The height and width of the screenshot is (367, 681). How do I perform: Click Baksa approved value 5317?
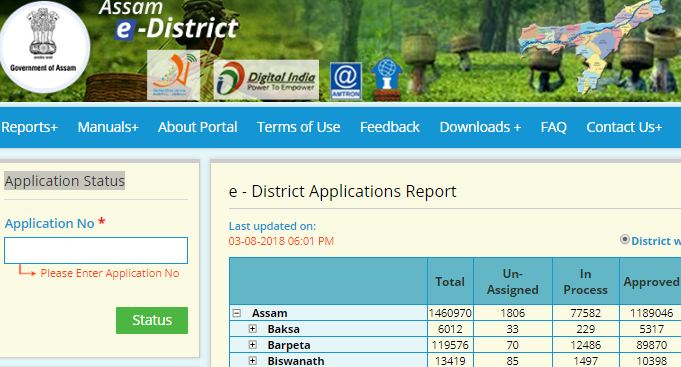[x=651, y=329]
